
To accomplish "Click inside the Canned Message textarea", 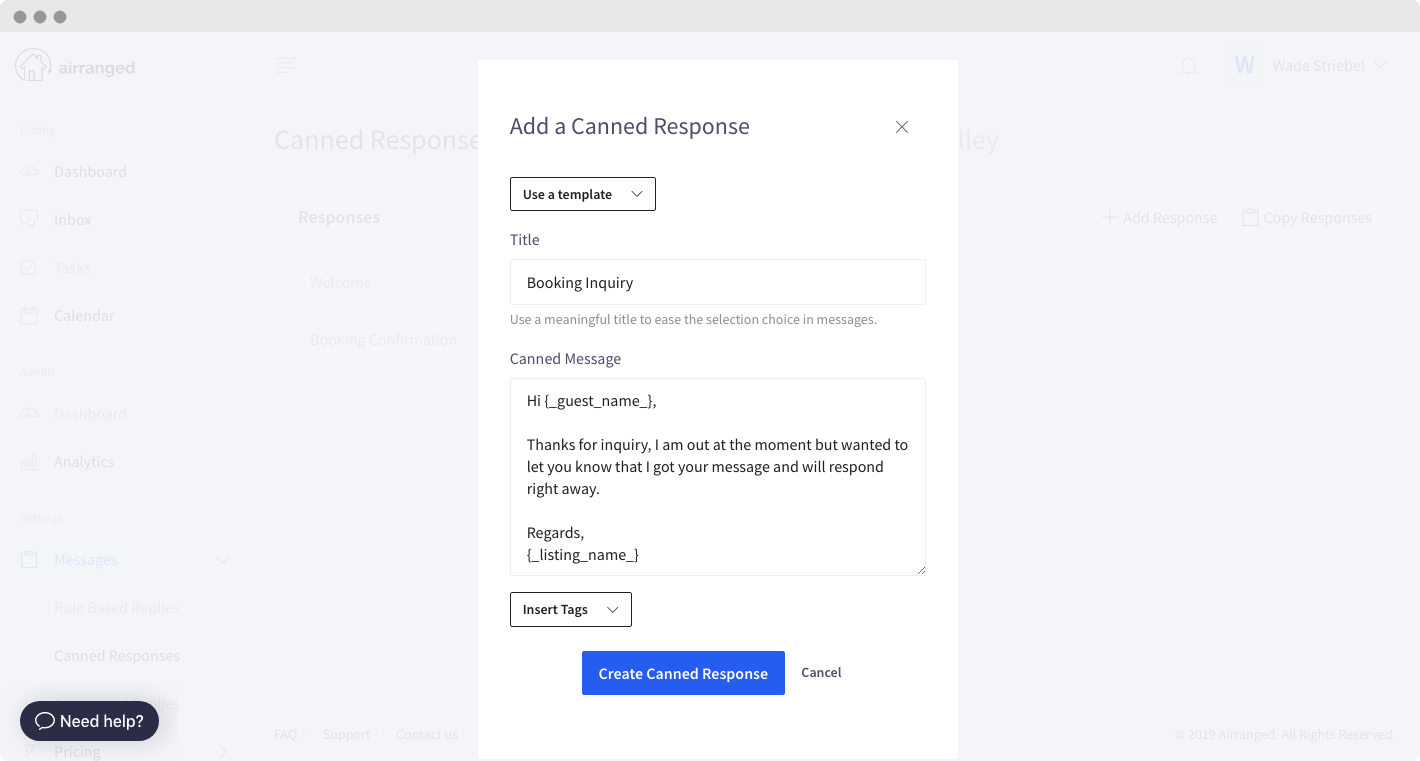I will [717, 476].
